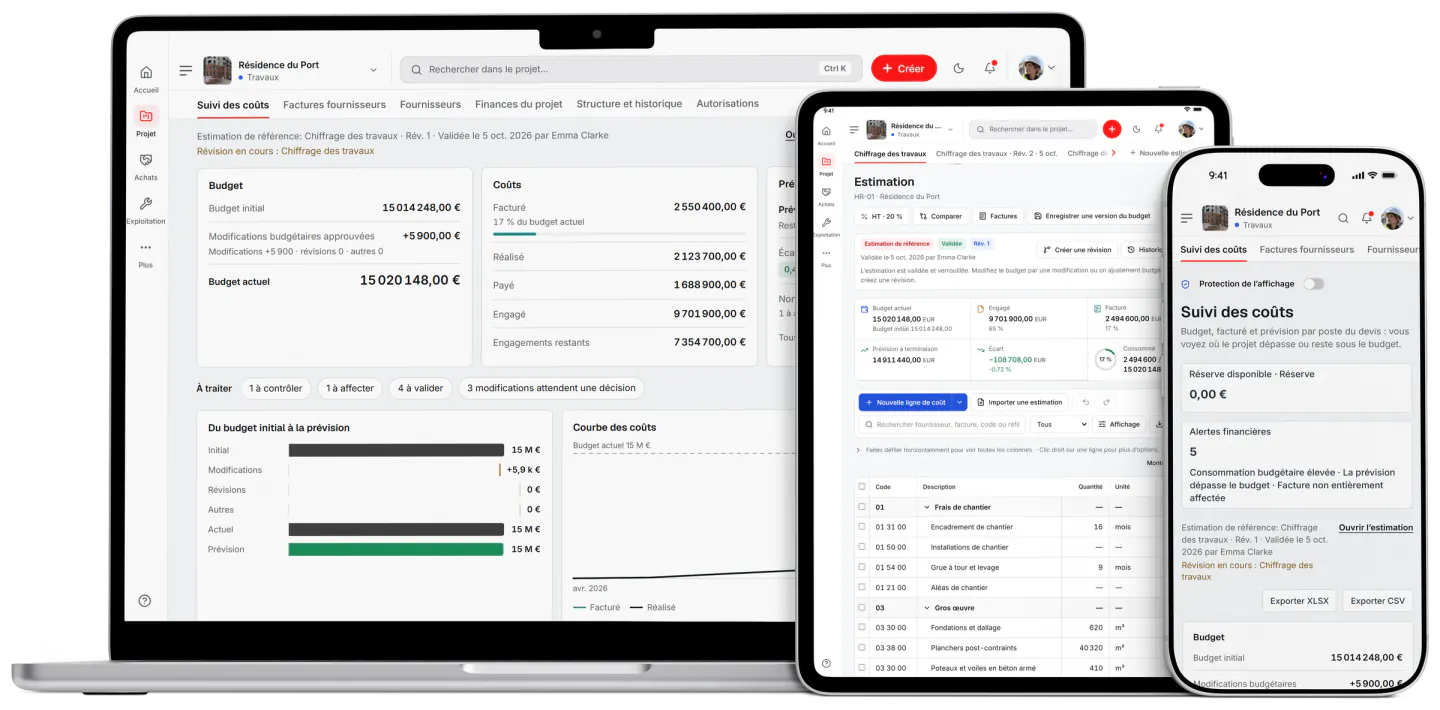This screenshot has width=1440, height=710.
Task: Open avatar chevron menu on the phone
Action: 1411,218
